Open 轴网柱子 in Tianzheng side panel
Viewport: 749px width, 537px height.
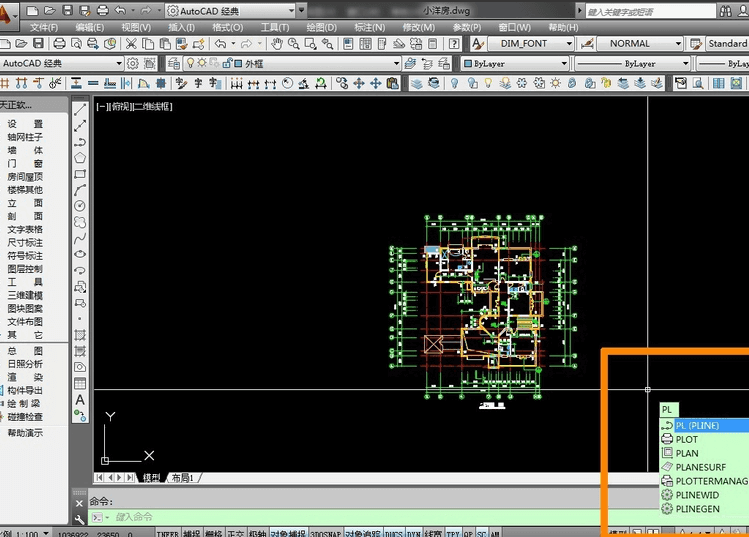[25, 137]
